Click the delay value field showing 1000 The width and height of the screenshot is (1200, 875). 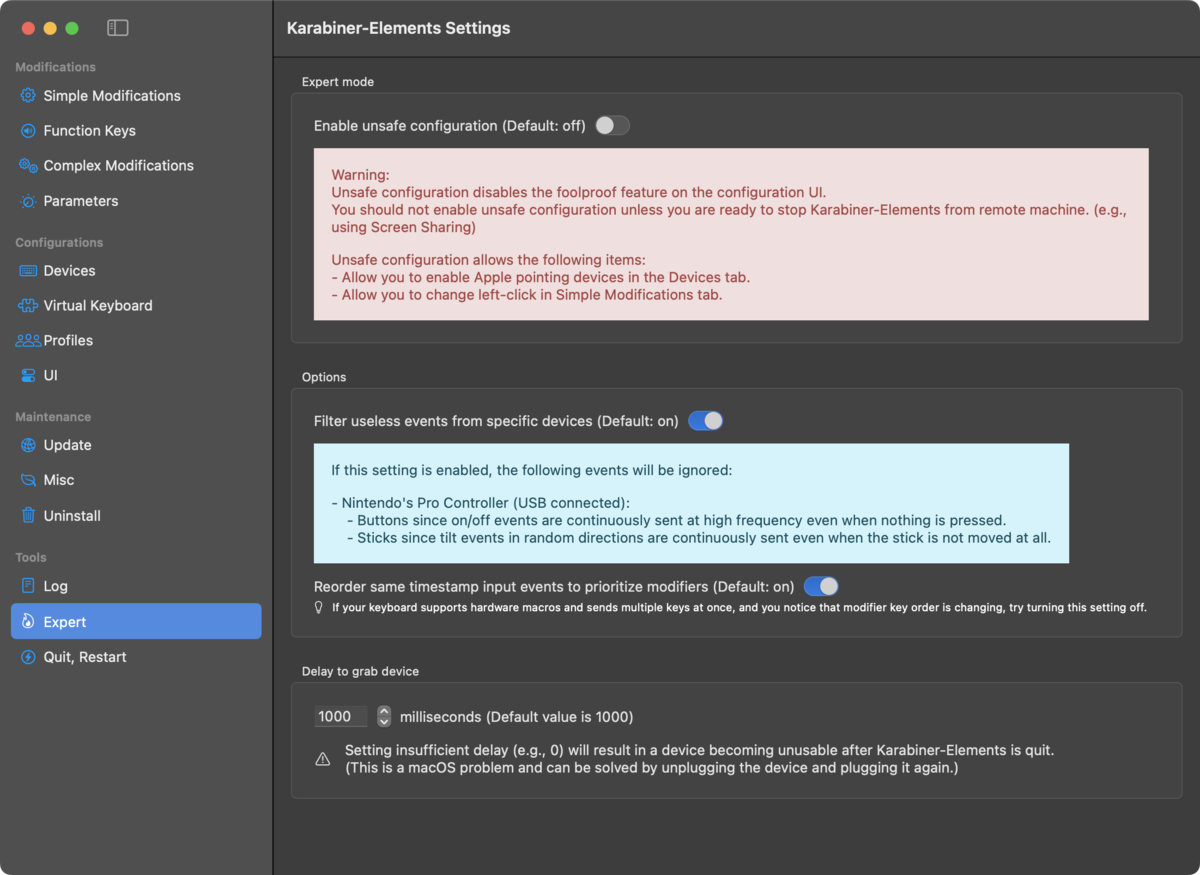click(341, 716)
